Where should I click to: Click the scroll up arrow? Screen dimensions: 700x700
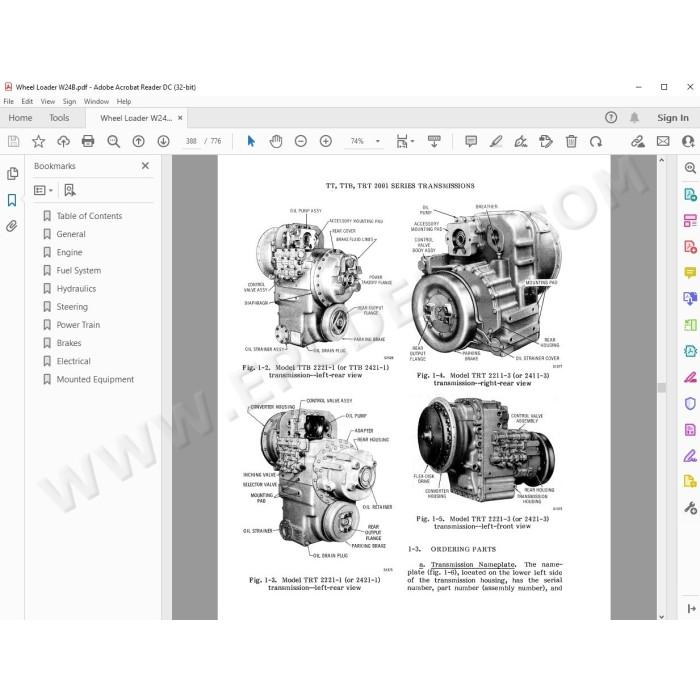click(x=662, y=160)
